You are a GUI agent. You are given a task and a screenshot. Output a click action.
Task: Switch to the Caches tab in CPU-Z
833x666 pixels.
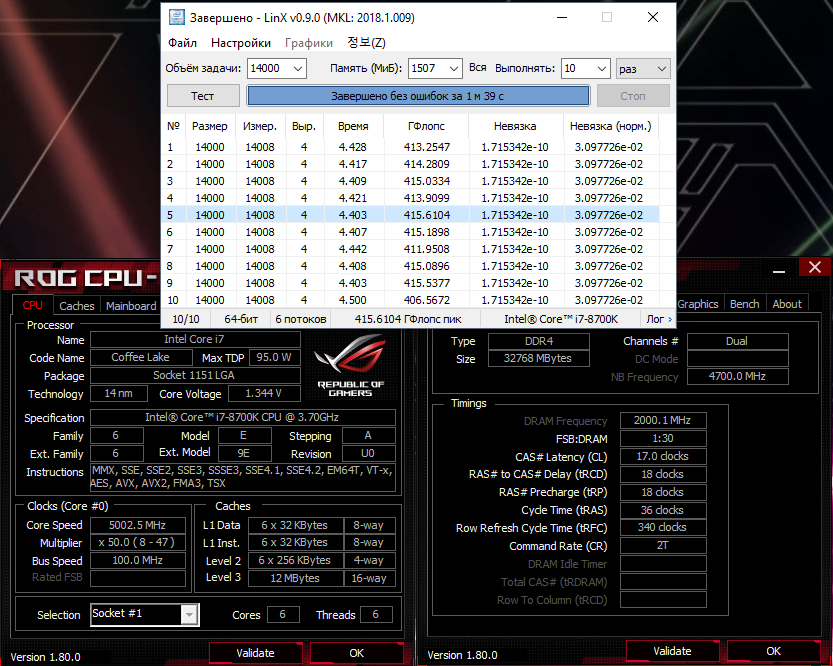tap(76, 306)
